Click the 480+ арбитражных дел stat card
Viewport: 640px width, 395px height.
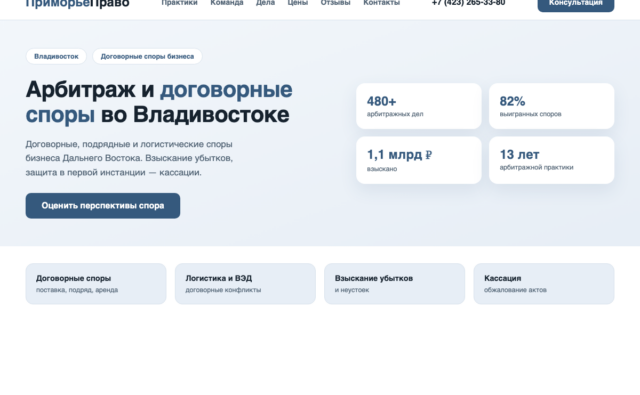coord(419,106)
